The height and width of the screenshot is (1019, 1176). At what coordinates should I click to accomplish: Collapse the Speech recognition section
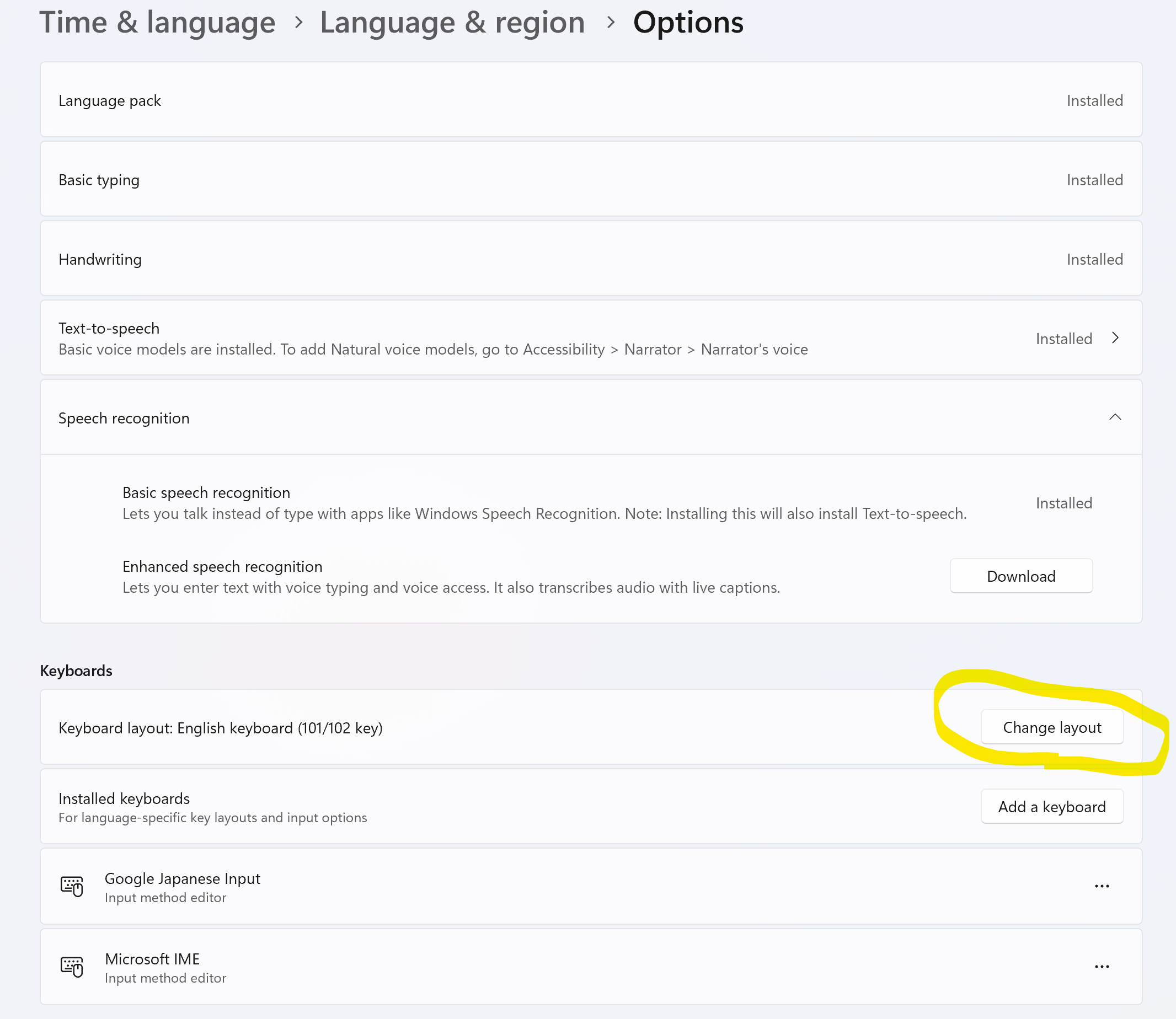tap(1115, 417)
